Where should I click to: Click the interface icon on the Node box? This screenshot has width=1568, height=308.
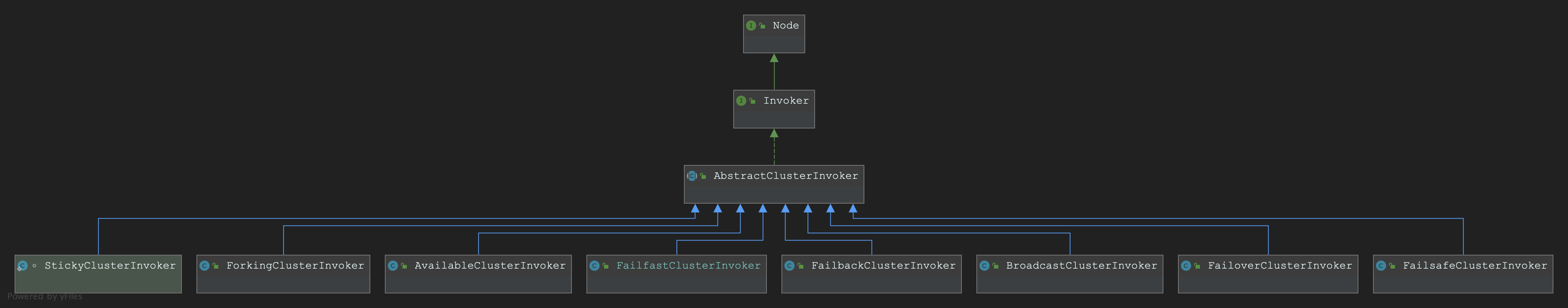751,26
